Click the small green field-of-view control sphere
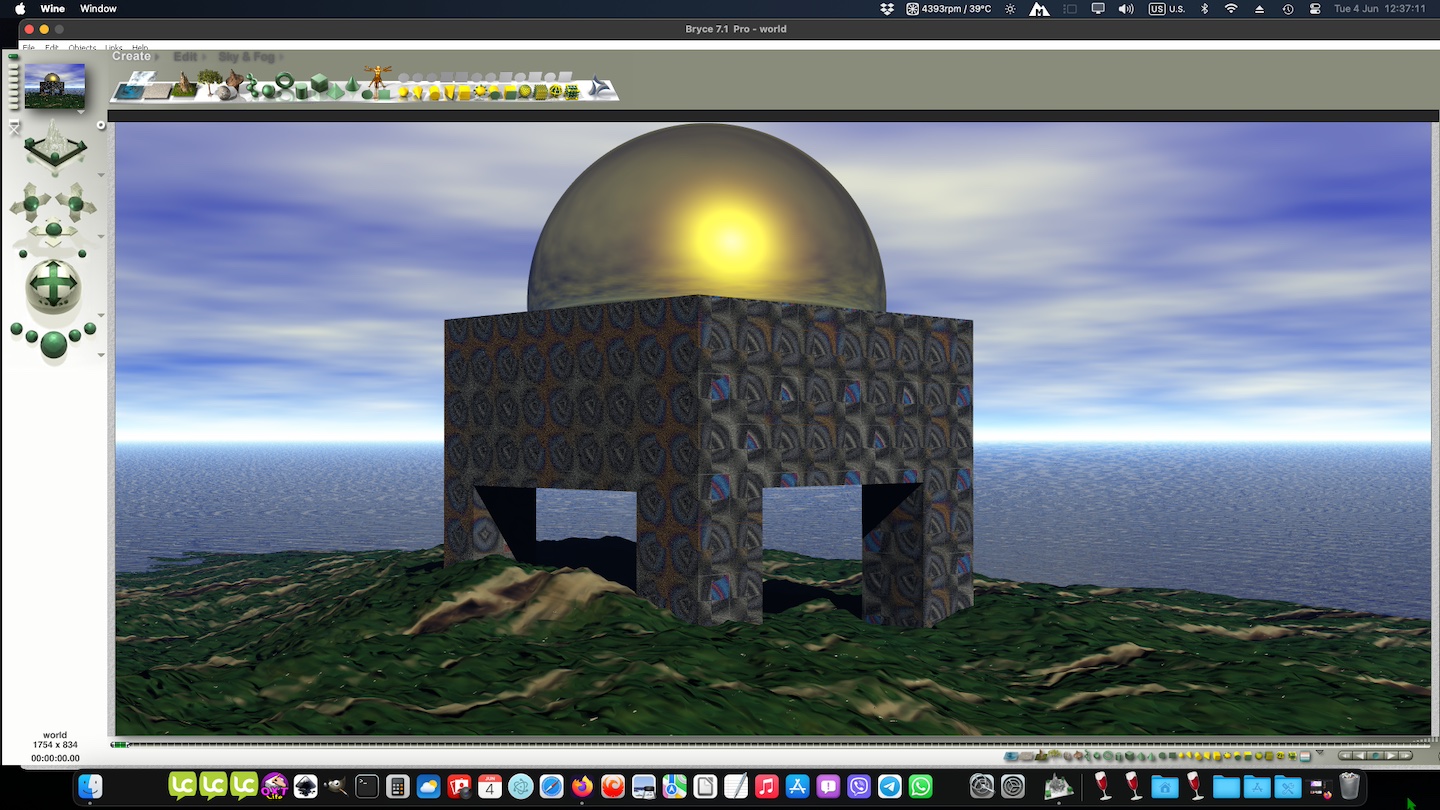This screenshot has width=1440, height=810. click(x=82, y=253)
